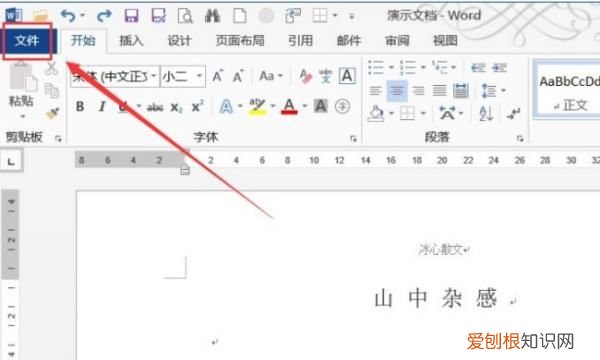Image resolution: width=600 pixels, height=360 pixels.
Task: Select Align Left paragraph alignment
Action: (x=375, y=91)
